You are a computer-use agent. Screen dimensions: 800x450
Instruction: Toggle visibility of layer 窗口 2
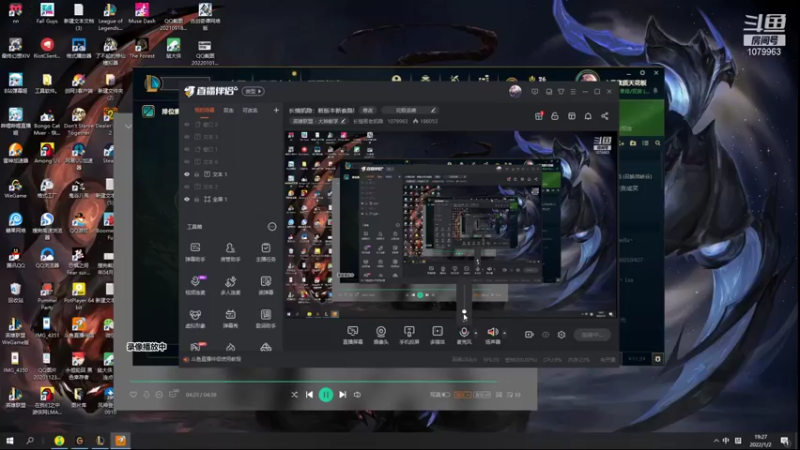pyautogui.click(x=187, y=124)
